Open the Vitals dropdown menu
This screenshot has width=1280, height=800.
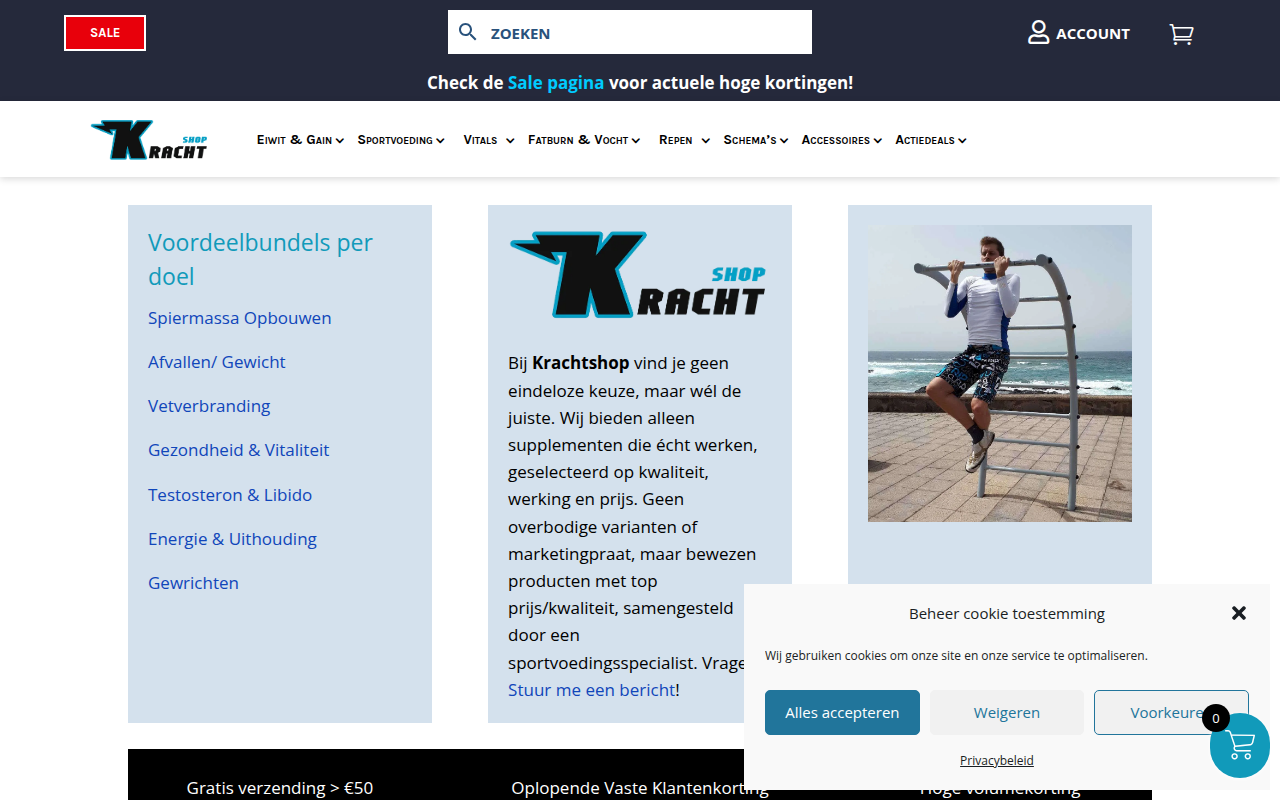click(488, 140)
